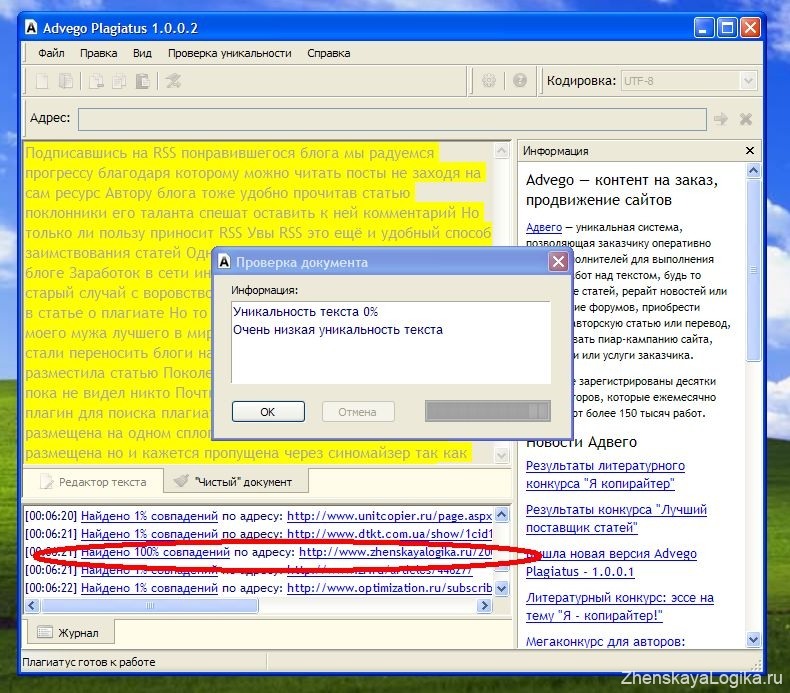This screenshot has width=790, height=693.
Task: Click the Paste clipboard toolbar icon
Action: pos(143,81)
